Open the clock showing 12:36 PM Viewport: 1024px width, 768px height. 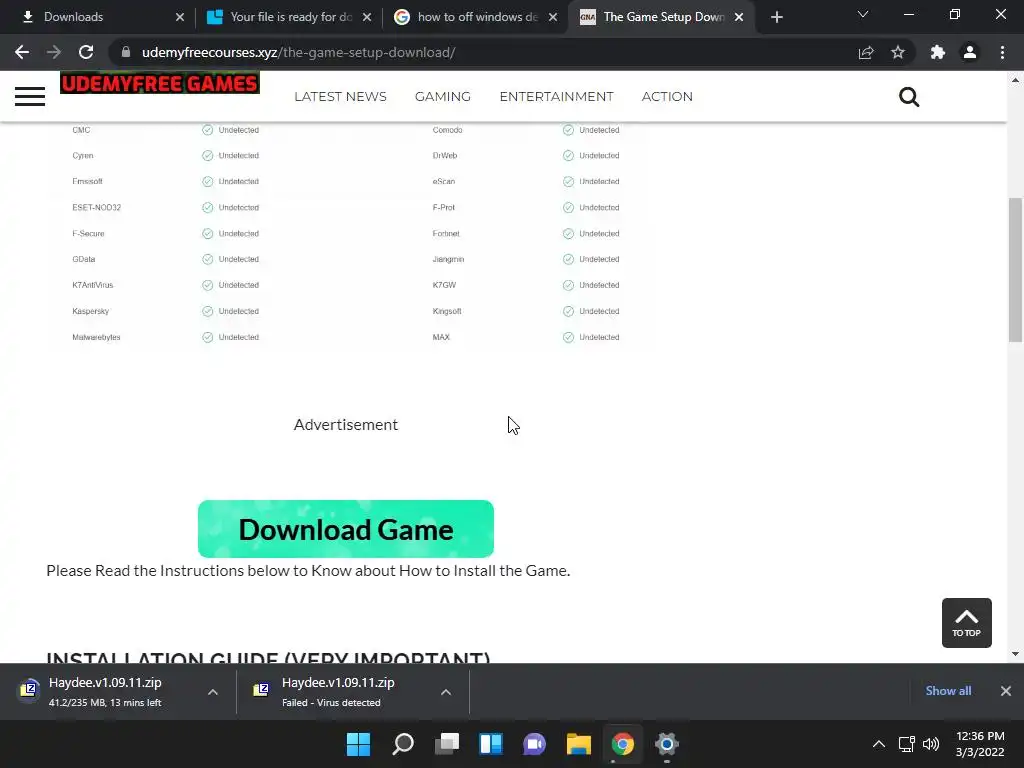(980, 744)
